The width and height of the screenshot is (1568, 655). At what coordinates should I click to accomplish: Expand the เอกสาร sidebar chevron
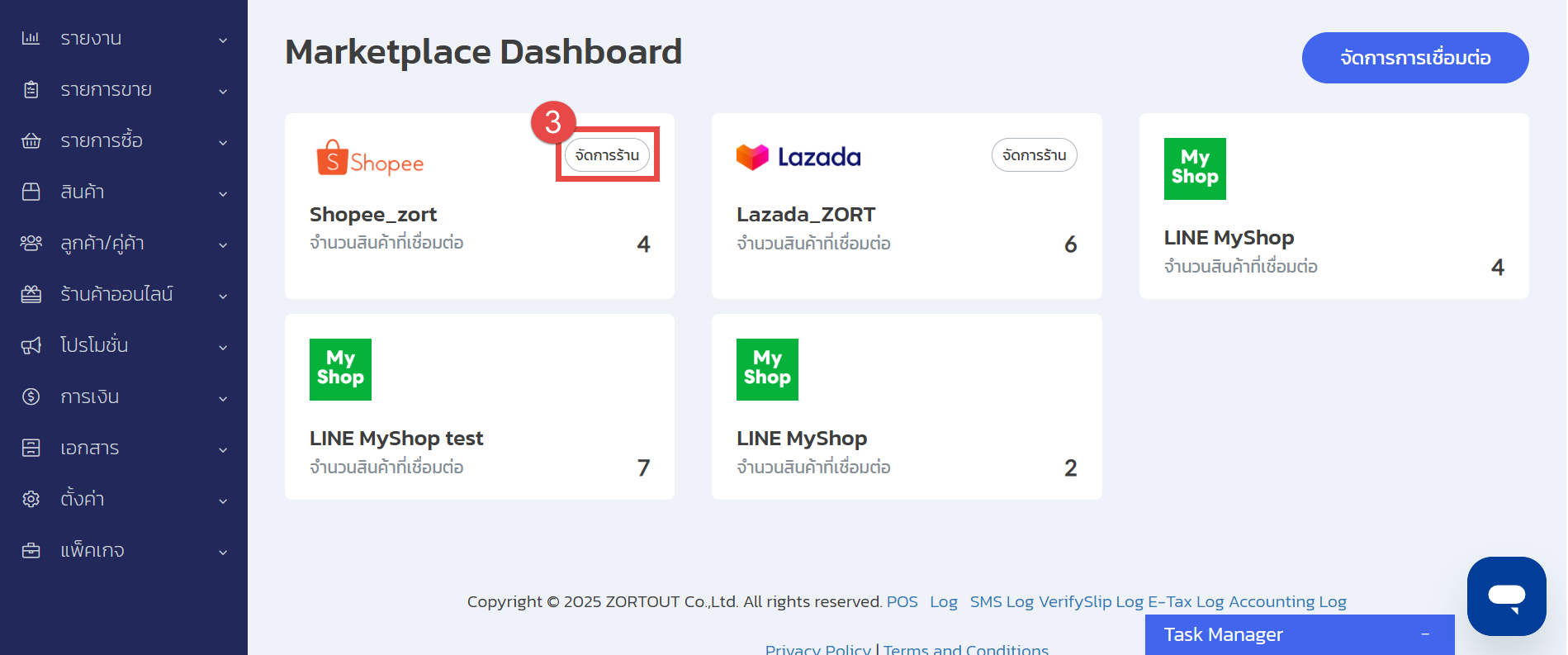223,449
